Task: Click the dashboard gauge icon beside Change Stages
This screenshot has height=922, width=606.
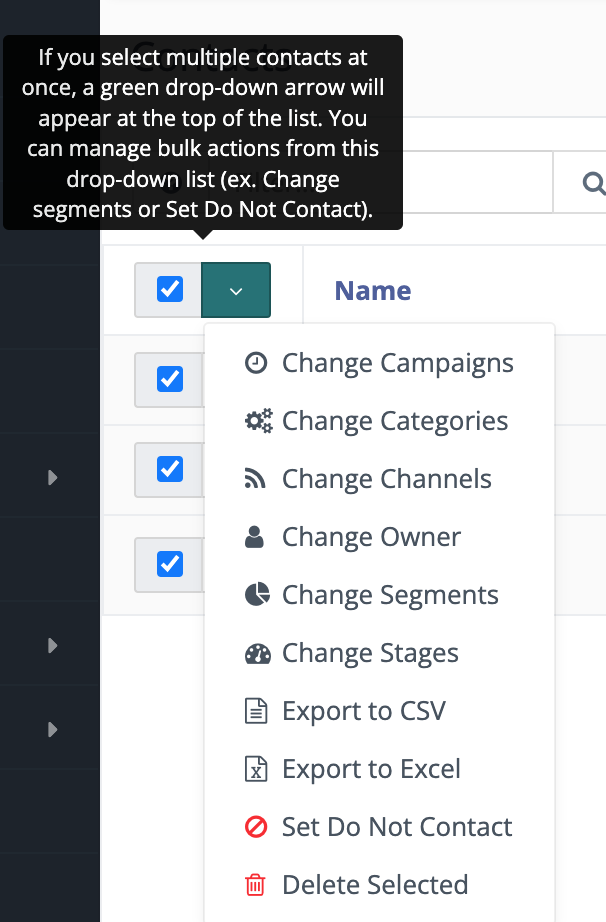Action: (x=257, y=653)
